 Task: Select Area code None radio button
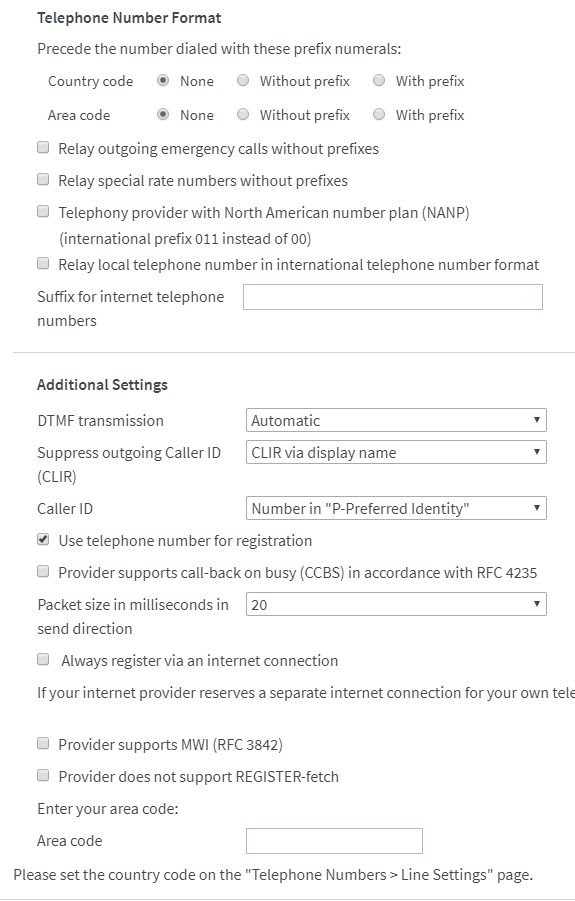163,114
